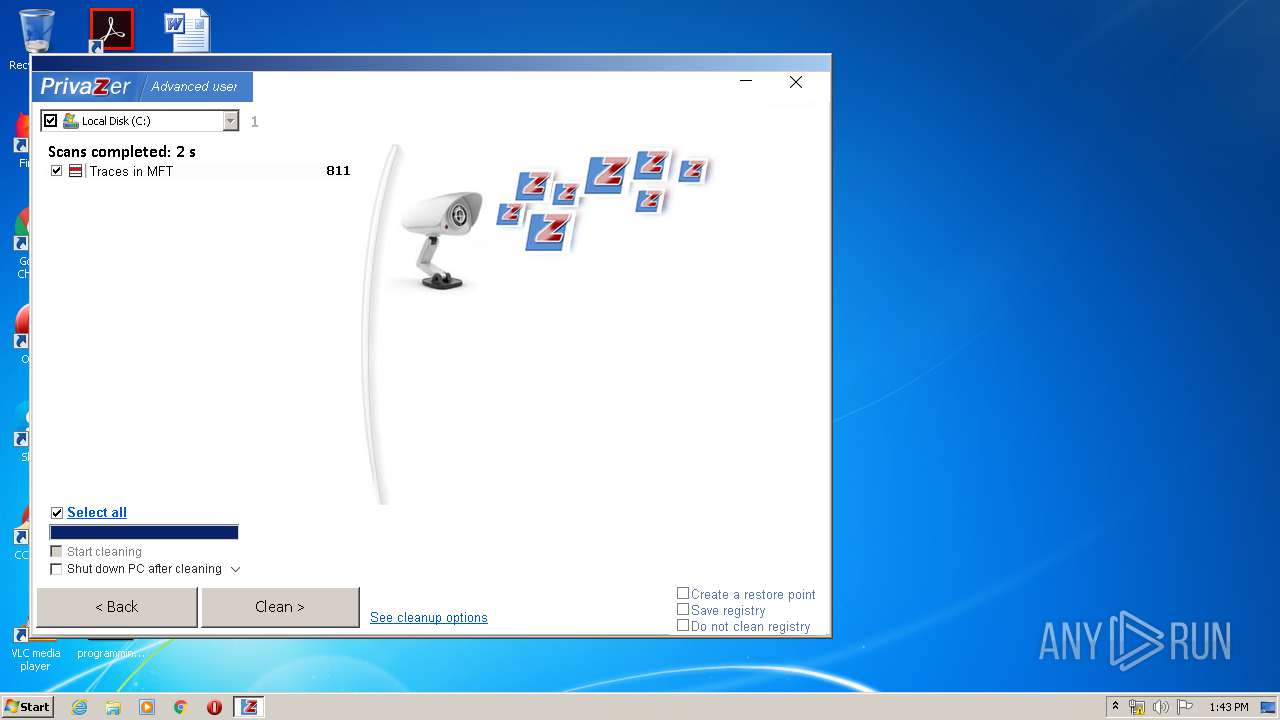Open the network tray icon
1280x720 pixels.
(x=1137, y=707)
